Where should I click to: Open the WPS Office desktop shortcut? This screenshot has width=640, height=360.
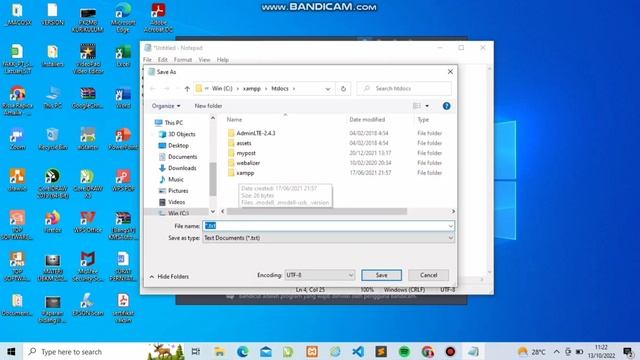tap(88, 222)
